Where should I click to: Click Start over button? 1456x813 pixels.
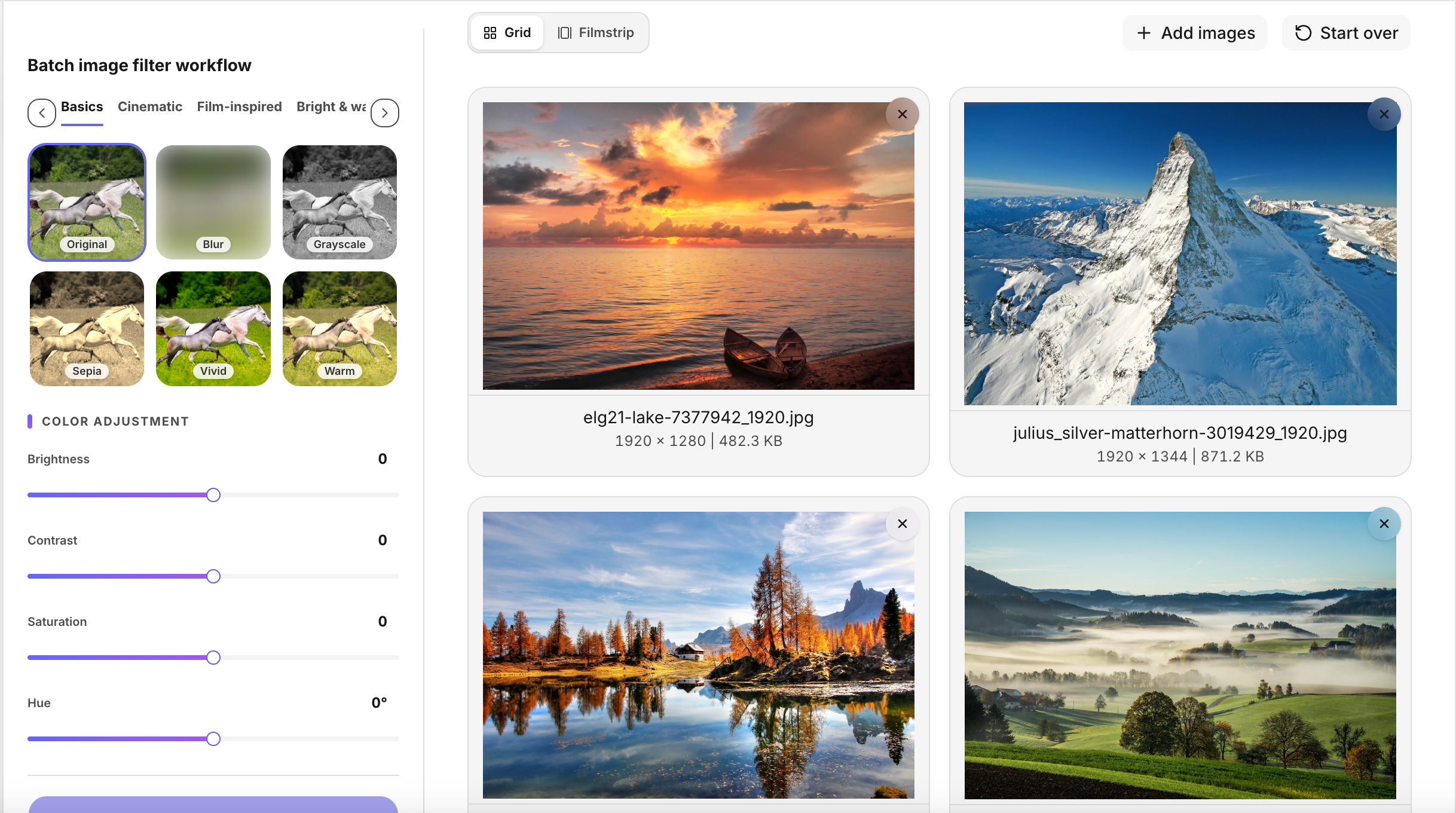coord(1346,33)
